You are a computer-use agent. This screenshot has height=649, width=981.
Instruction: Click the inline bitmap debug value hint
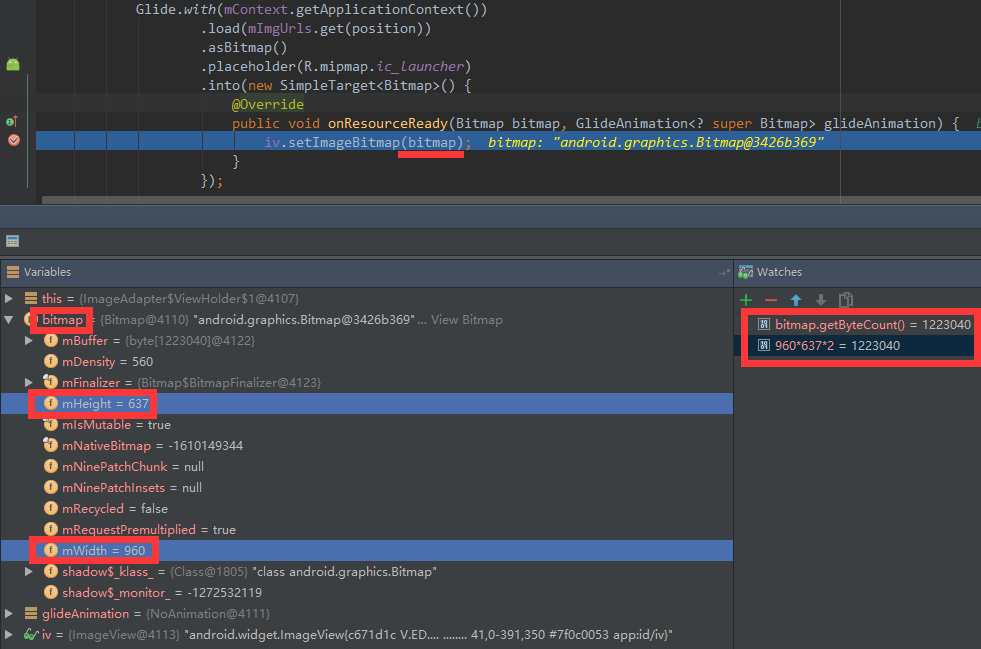click(x=656, y=143)
